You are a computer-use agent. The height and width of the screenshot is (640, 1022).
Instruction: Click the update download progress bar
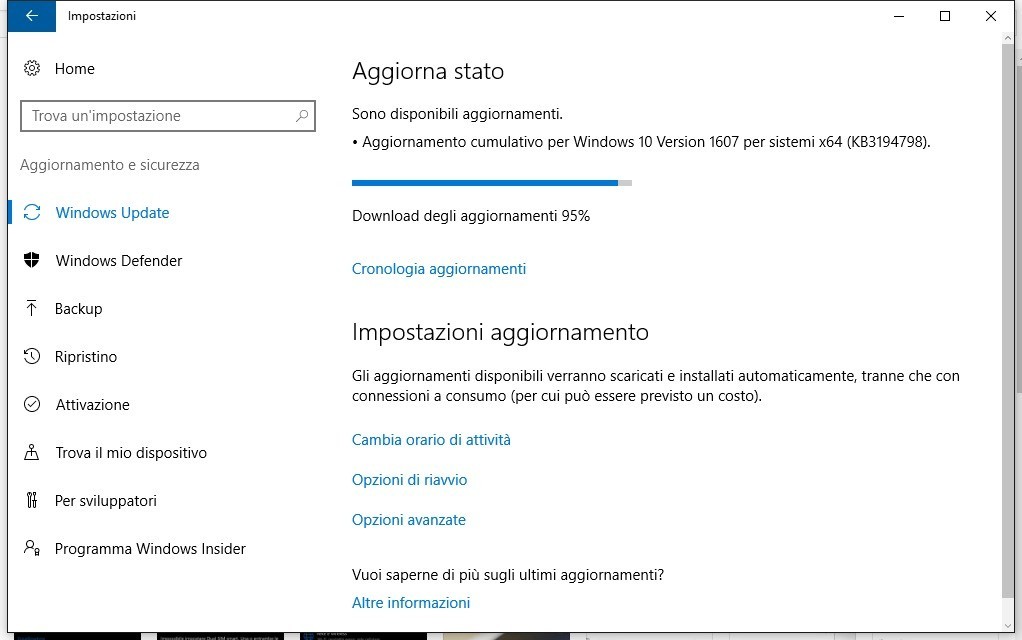(x=491, y=183)
